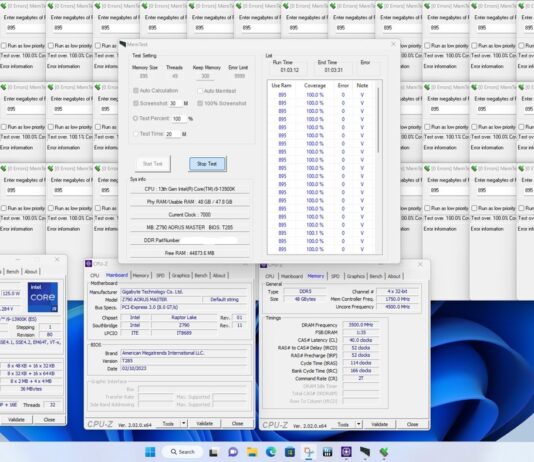534x462 pixels.
Task: Click the Start Test button
Action: (153, 164)
